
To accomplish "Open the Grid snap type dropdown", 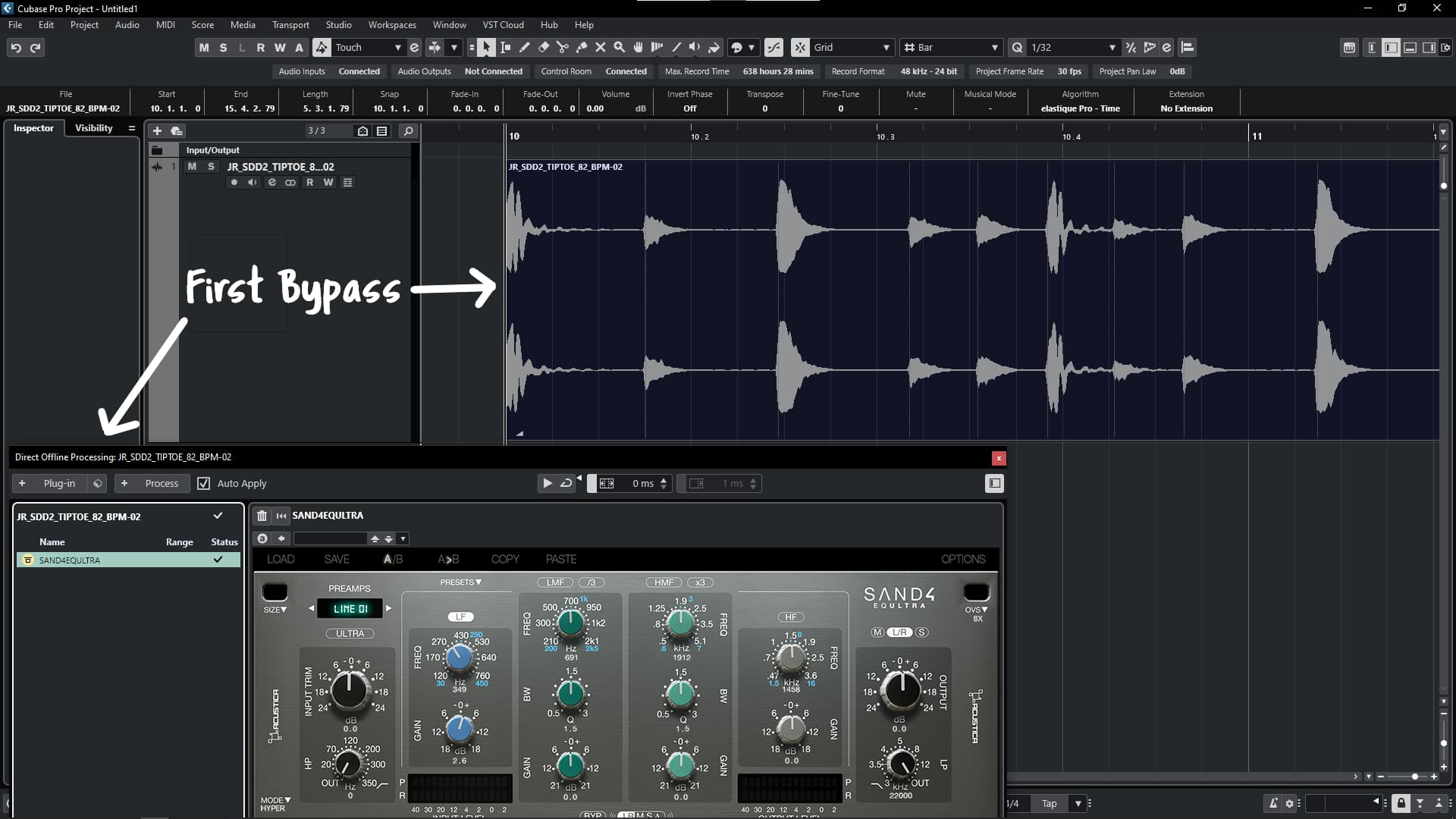I will 886,47.
